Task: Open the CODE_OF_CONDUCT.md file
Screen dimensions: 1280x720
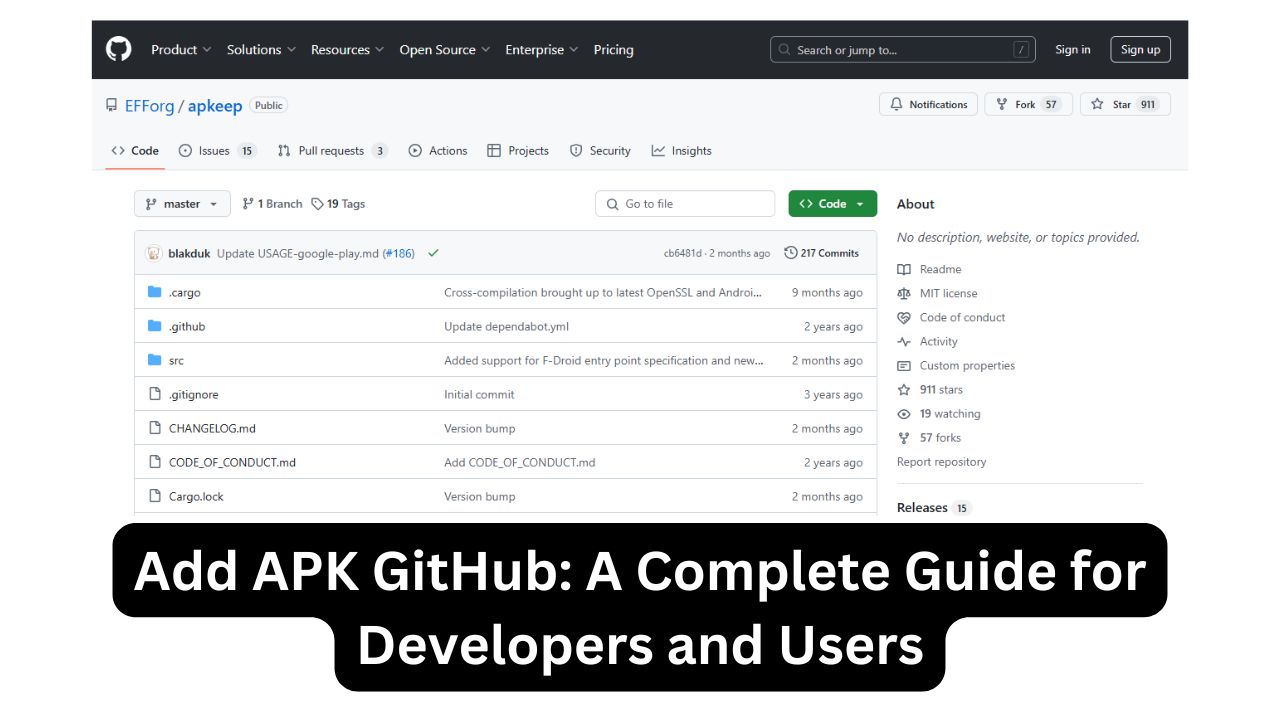Action: coord(232,463)
